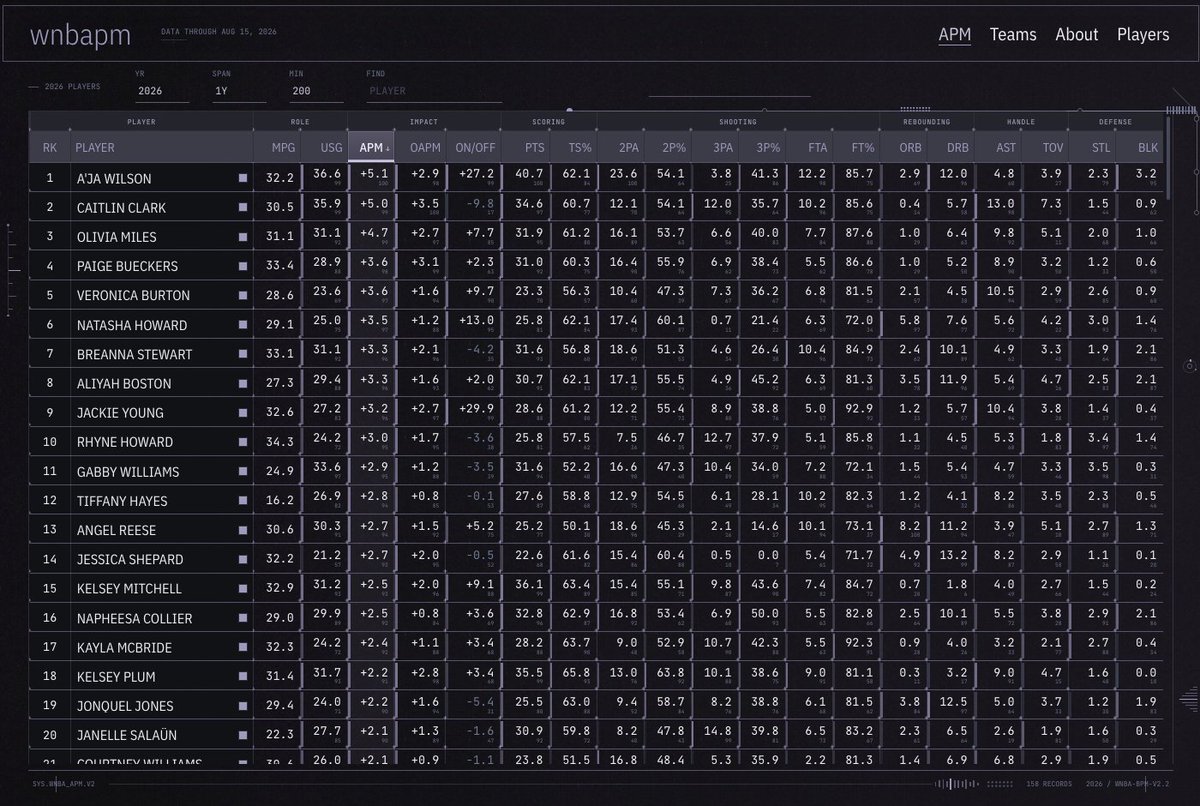Viewport: 1200px width, 806px height.
Task: Sort by the RK column header
Action: 49,147
